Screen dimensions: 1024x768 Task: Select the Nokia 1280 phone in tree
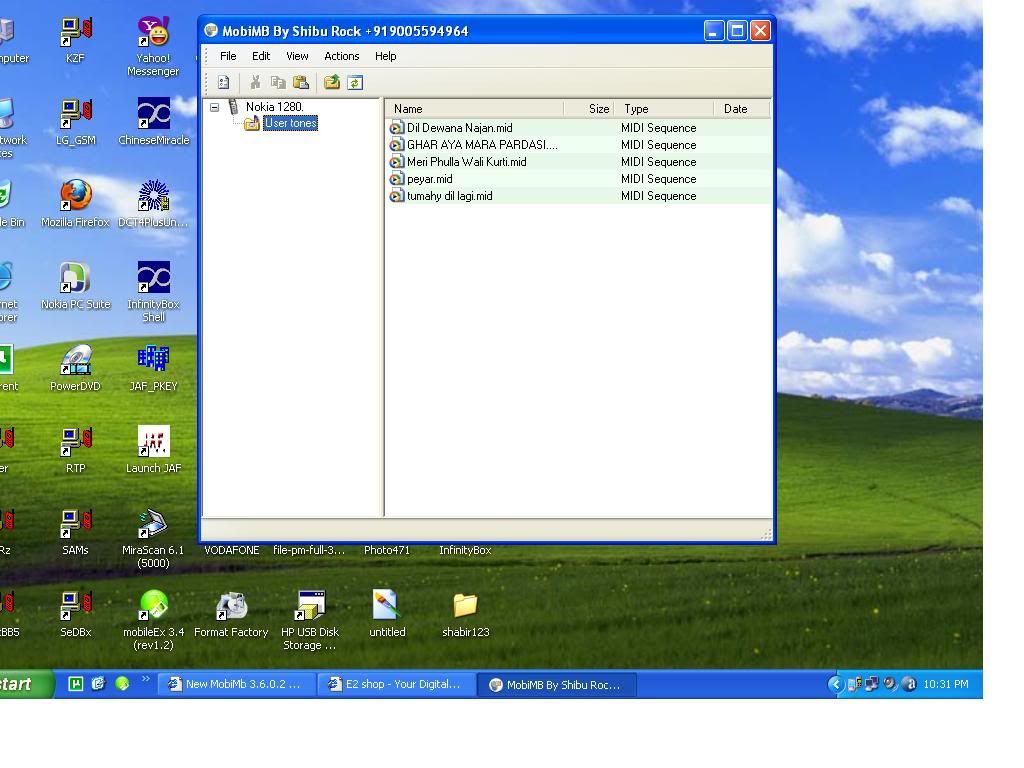[274, 106]
